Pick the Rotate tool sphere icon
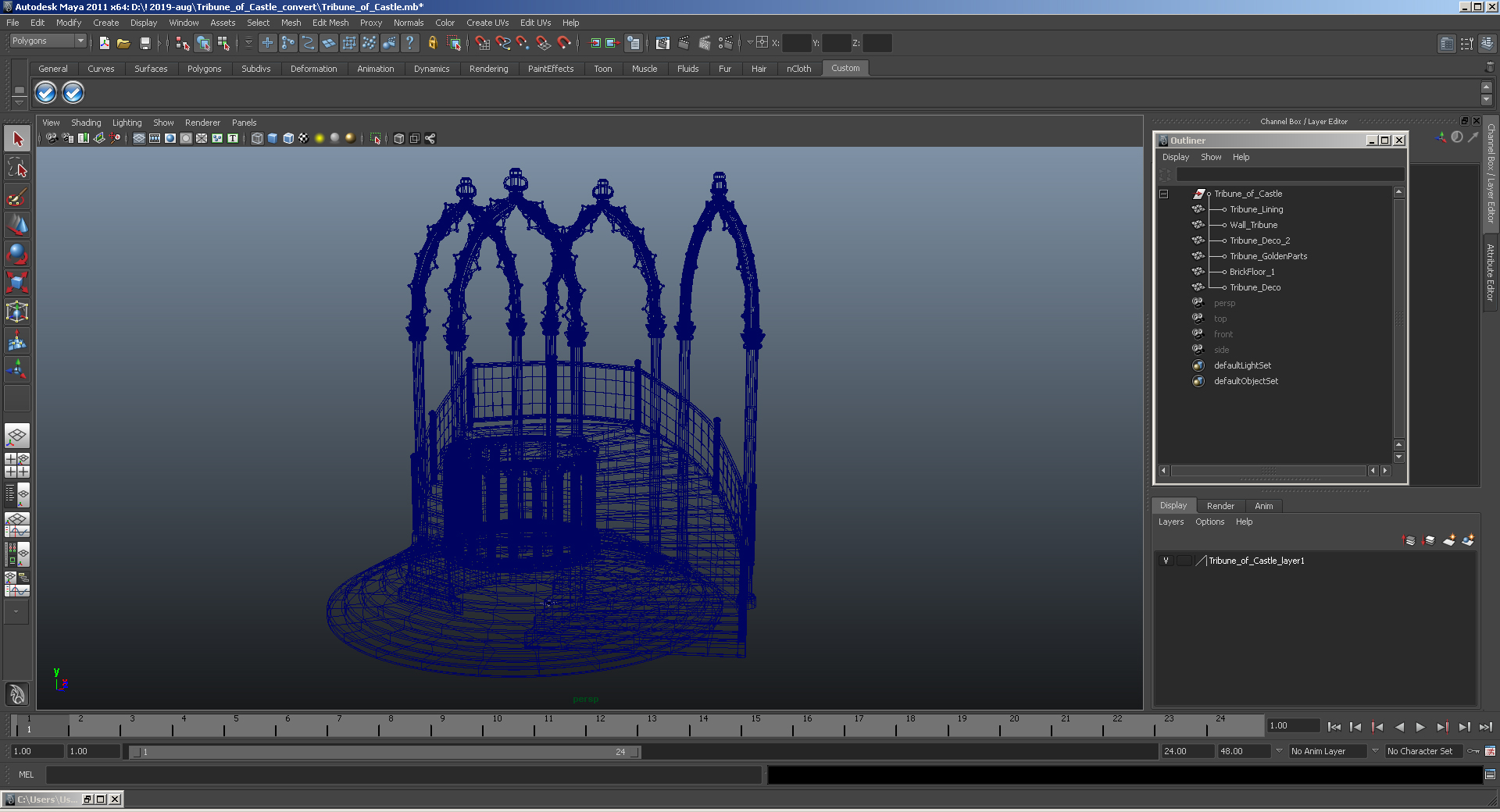Screen dimensions: 1500x812 tap(17, 254)
